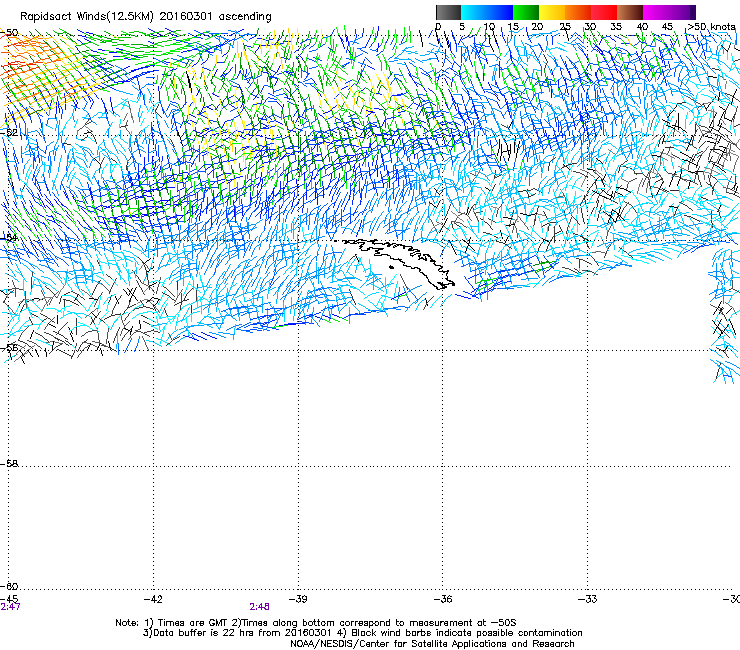
Task: Click the red 30-35 knots legend swatch
Action: (x=604, y=12)
